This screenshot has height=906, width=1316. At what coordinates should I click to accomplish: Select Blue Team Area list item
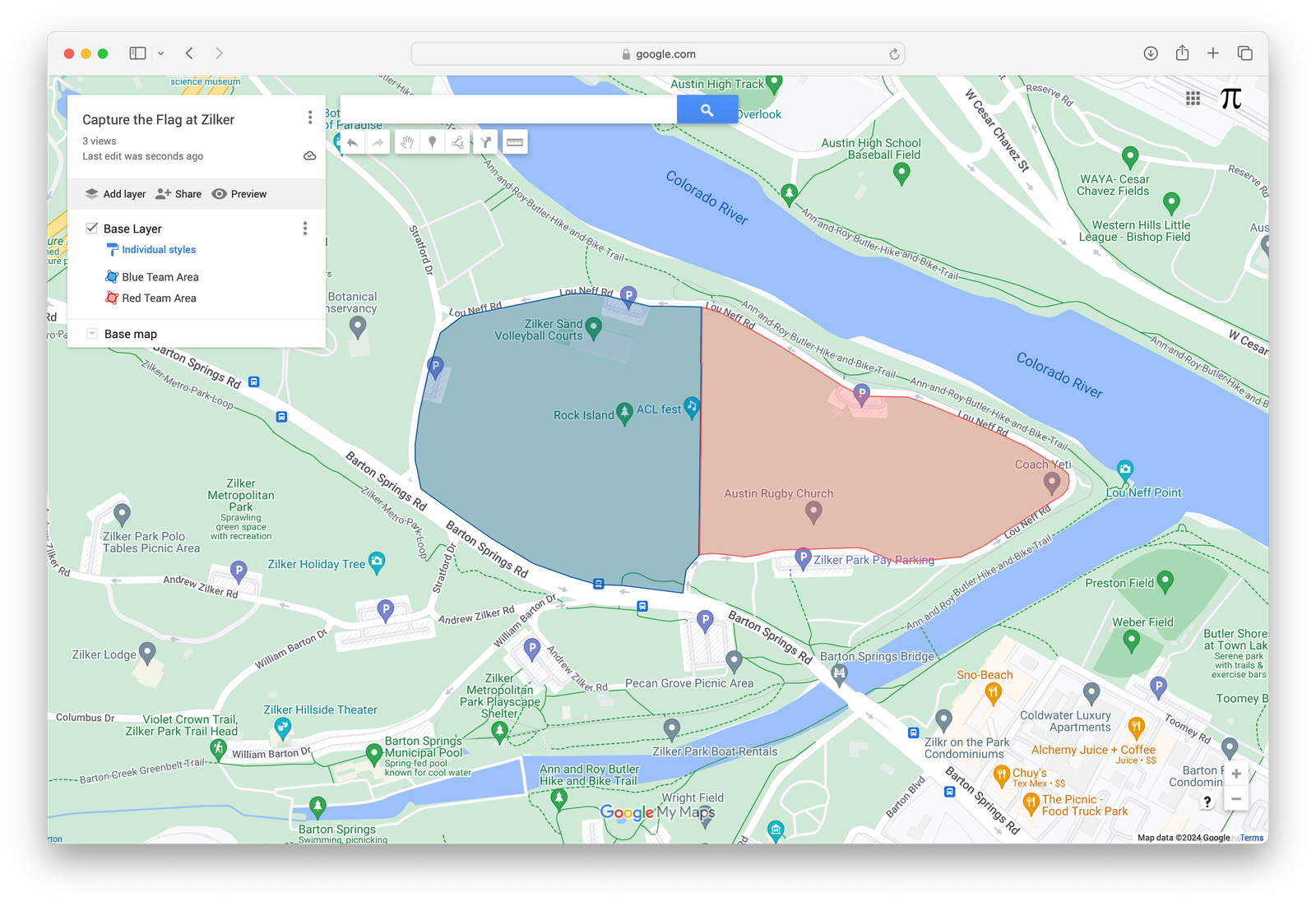pyautogui.click(x=160, y=277)
